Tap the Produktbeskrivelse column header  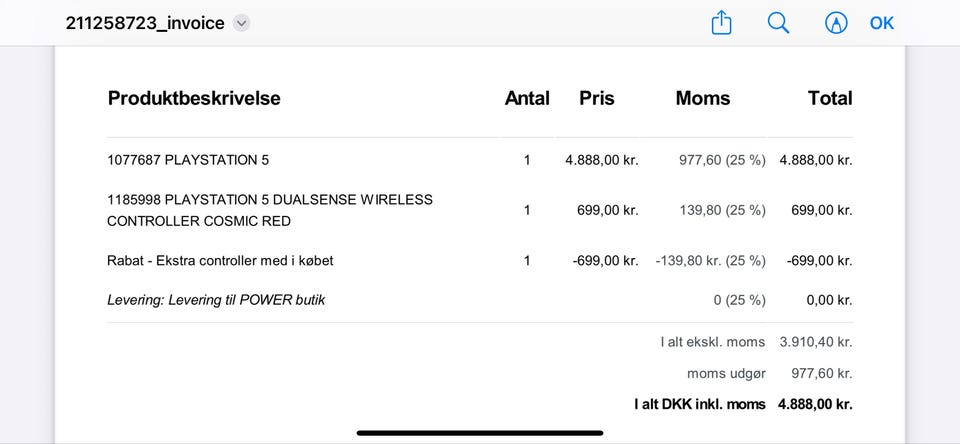click(x=194, y=98)
